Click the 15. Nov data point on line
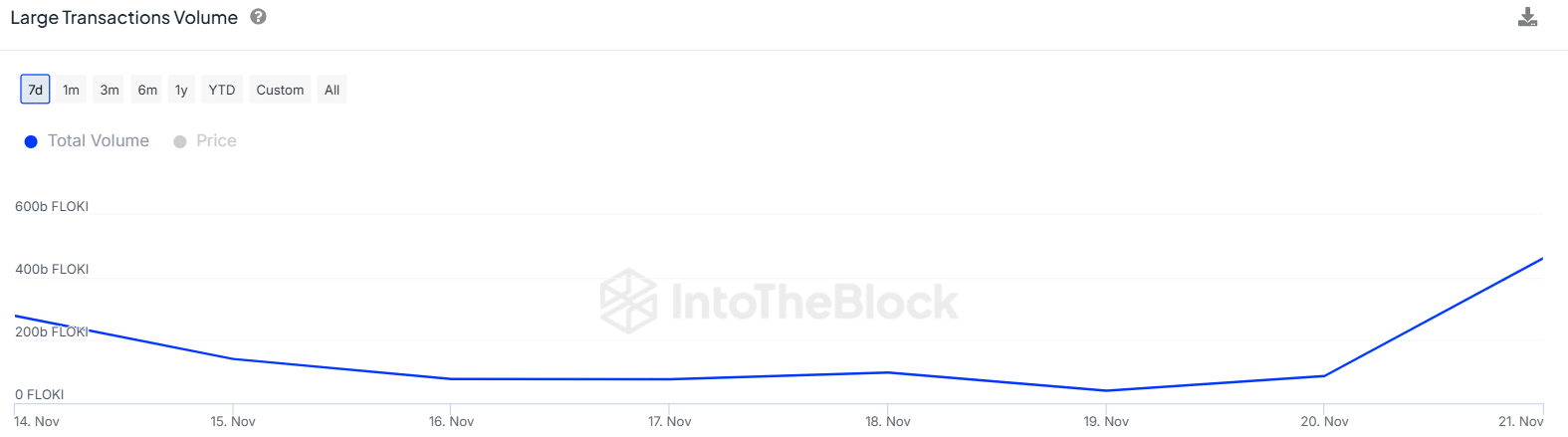The width and height of the screenshot is (1568, 437). click(233, 358)
